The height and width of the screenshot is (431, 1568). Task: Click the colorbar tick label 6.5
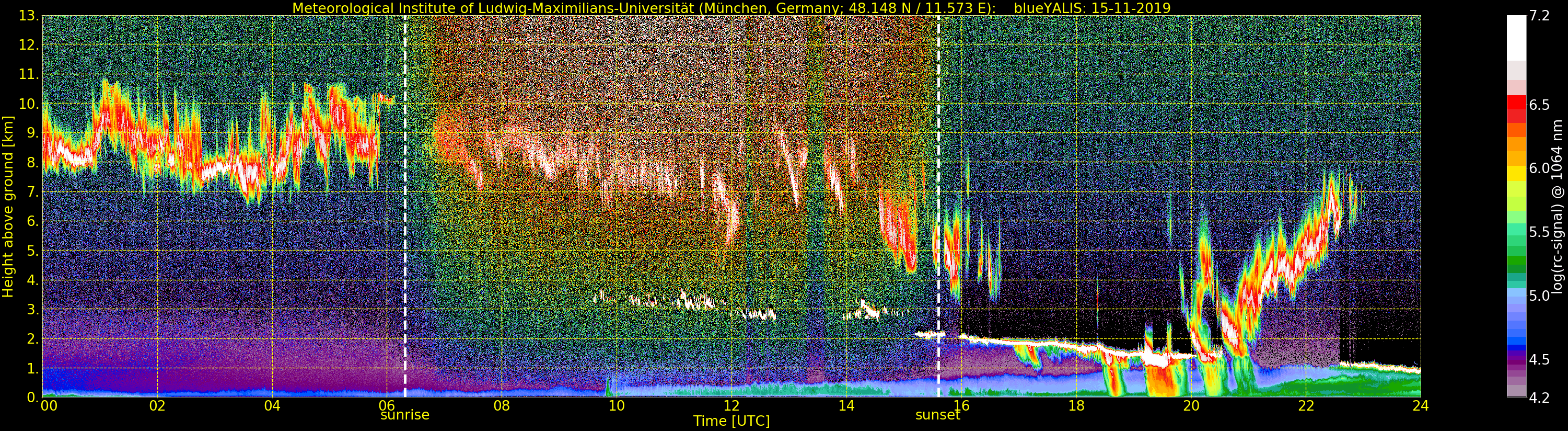(x=1539, y=105)
